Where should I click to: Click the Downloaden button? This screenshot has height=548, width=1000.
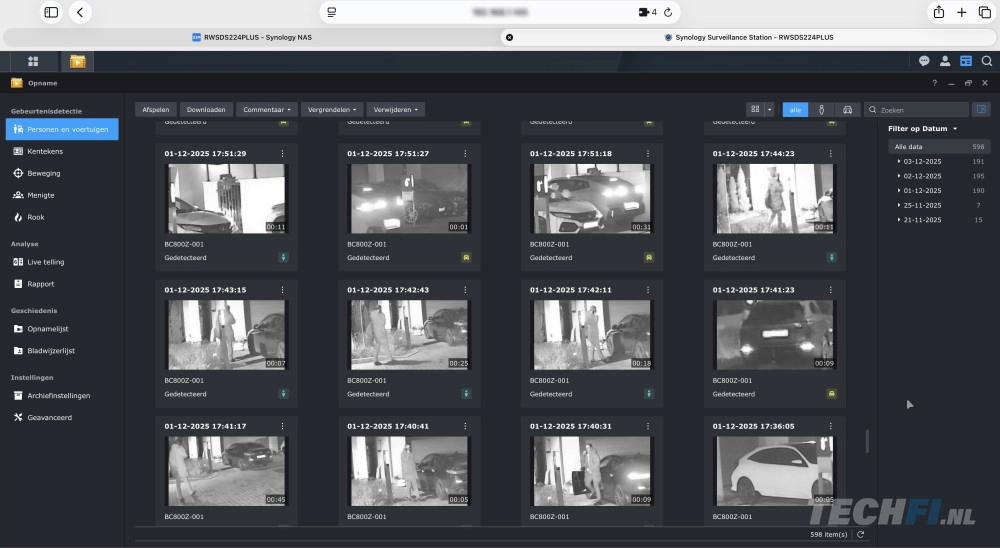(x=206, y=110)
